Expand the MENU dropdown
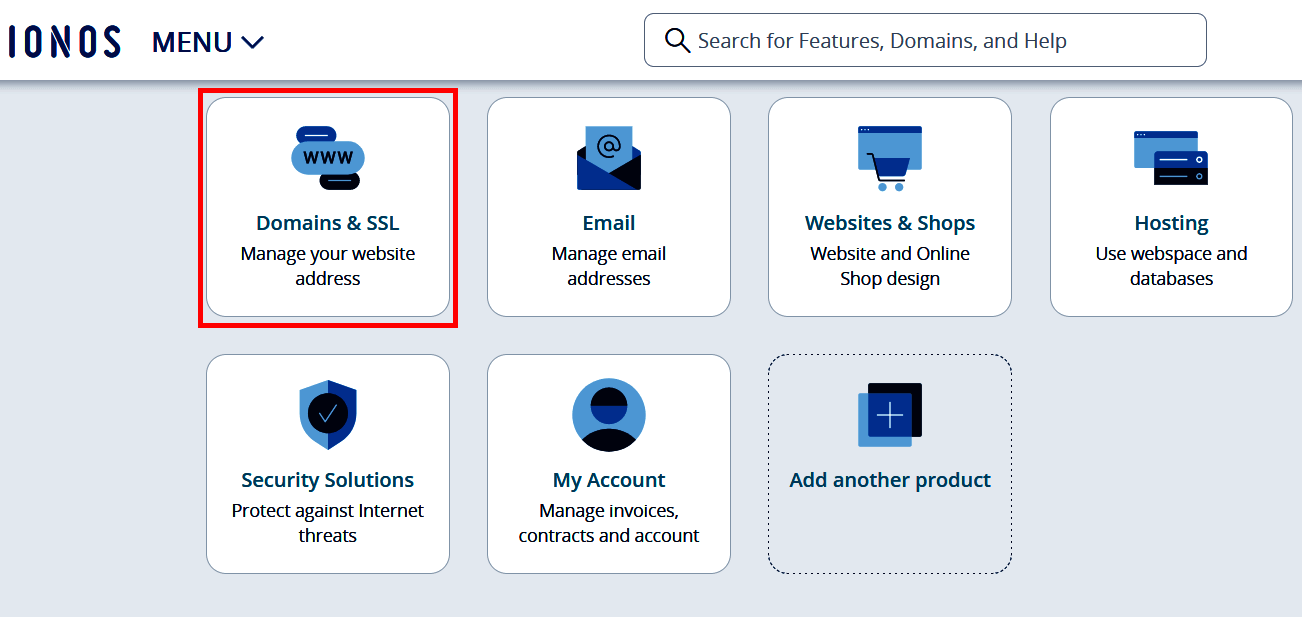 tap(208, 42)
